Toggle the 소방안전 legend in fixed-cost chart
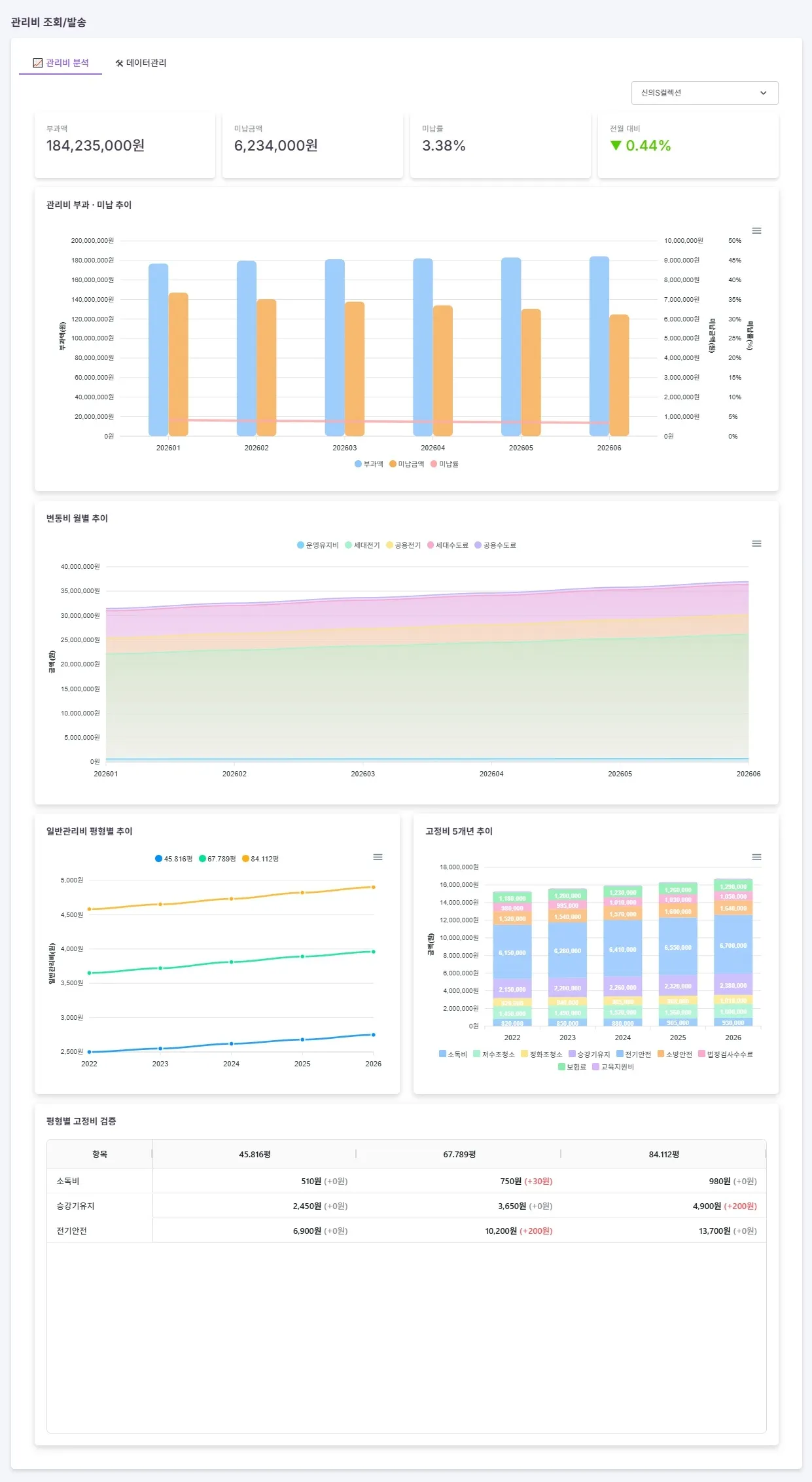 [675, 1055]
